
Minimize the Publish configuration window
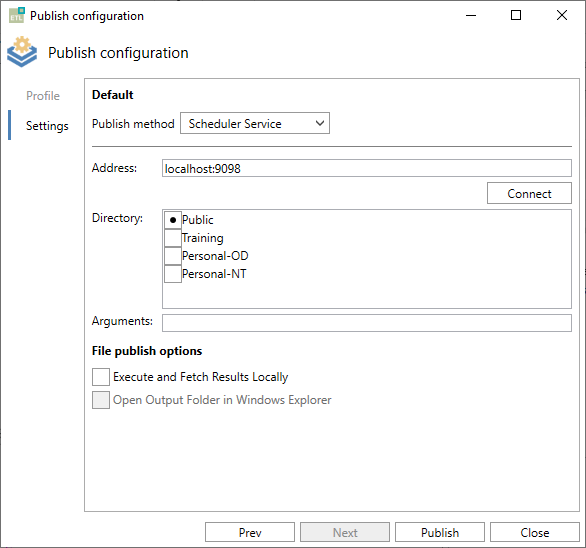471,15
